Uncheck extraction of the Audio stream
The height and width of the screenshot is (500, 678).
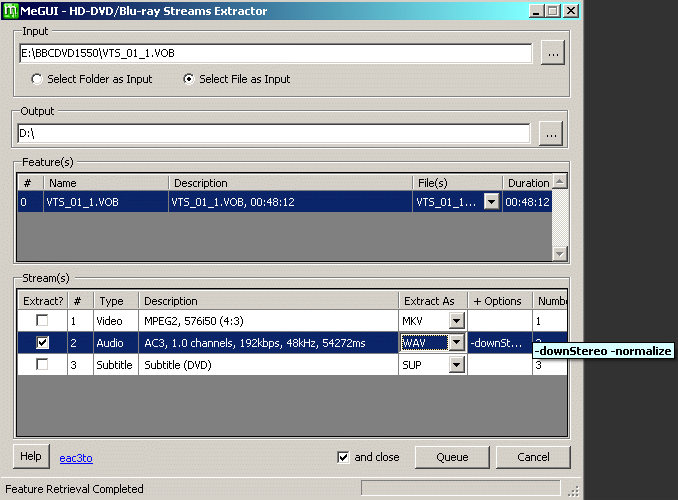(x=42, y=343)
